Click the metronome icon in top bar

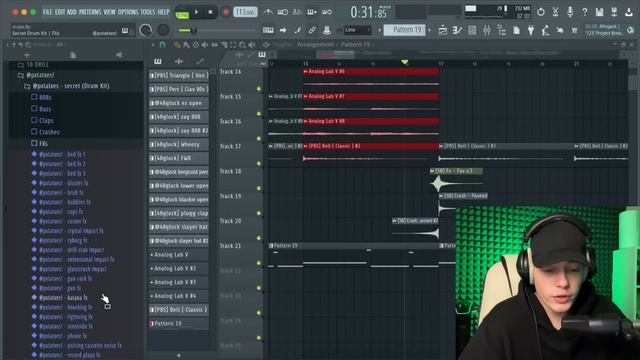point(268,12)
